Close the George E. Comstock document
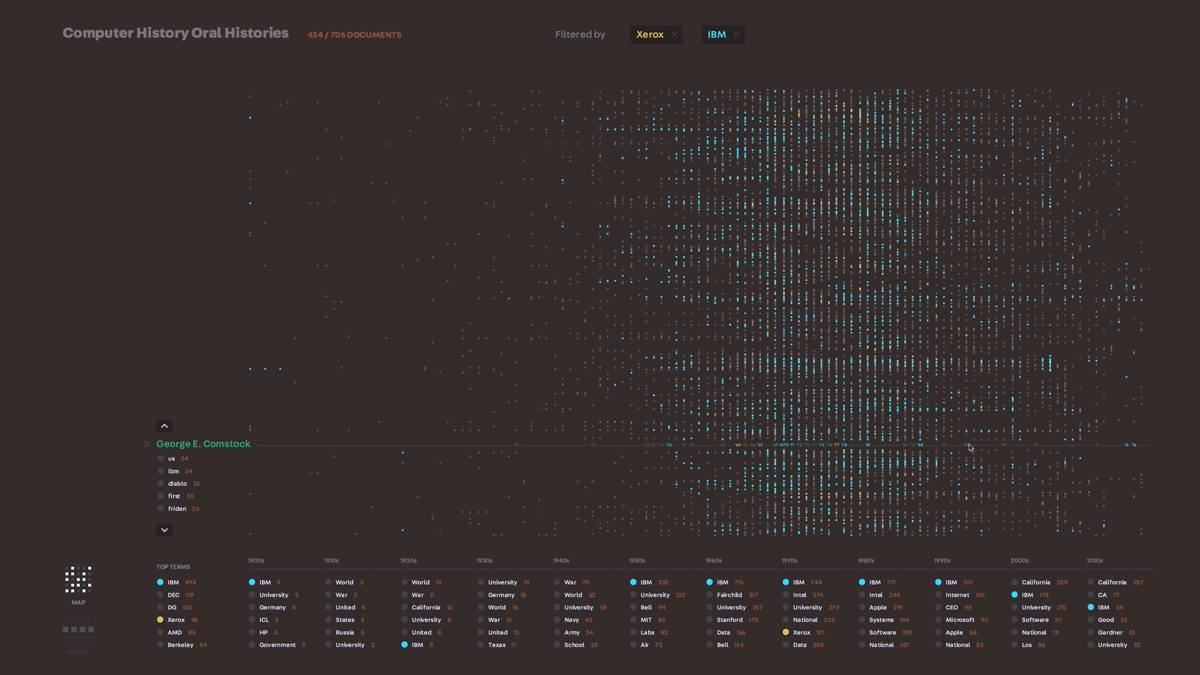The image size is (1200, 675). tap(147, 444)
